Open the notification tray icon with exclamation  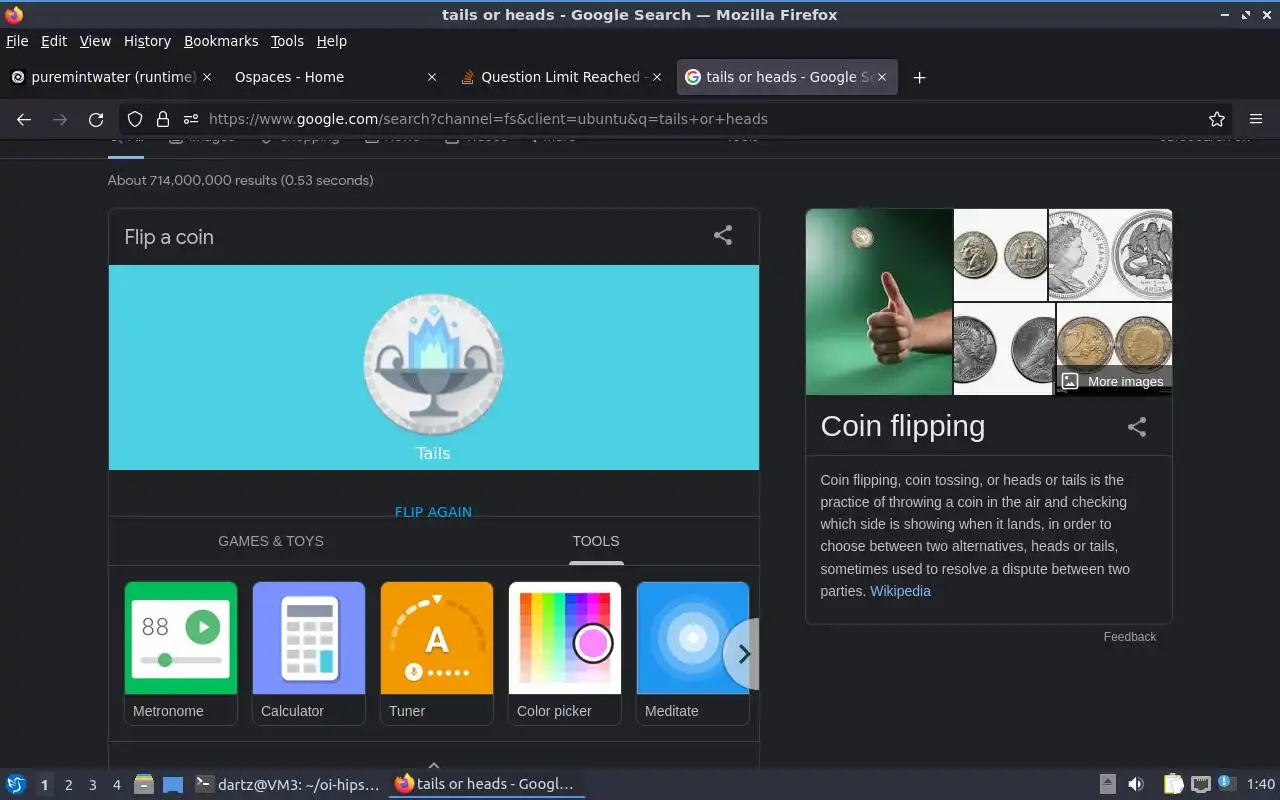tap(1226, 784)
